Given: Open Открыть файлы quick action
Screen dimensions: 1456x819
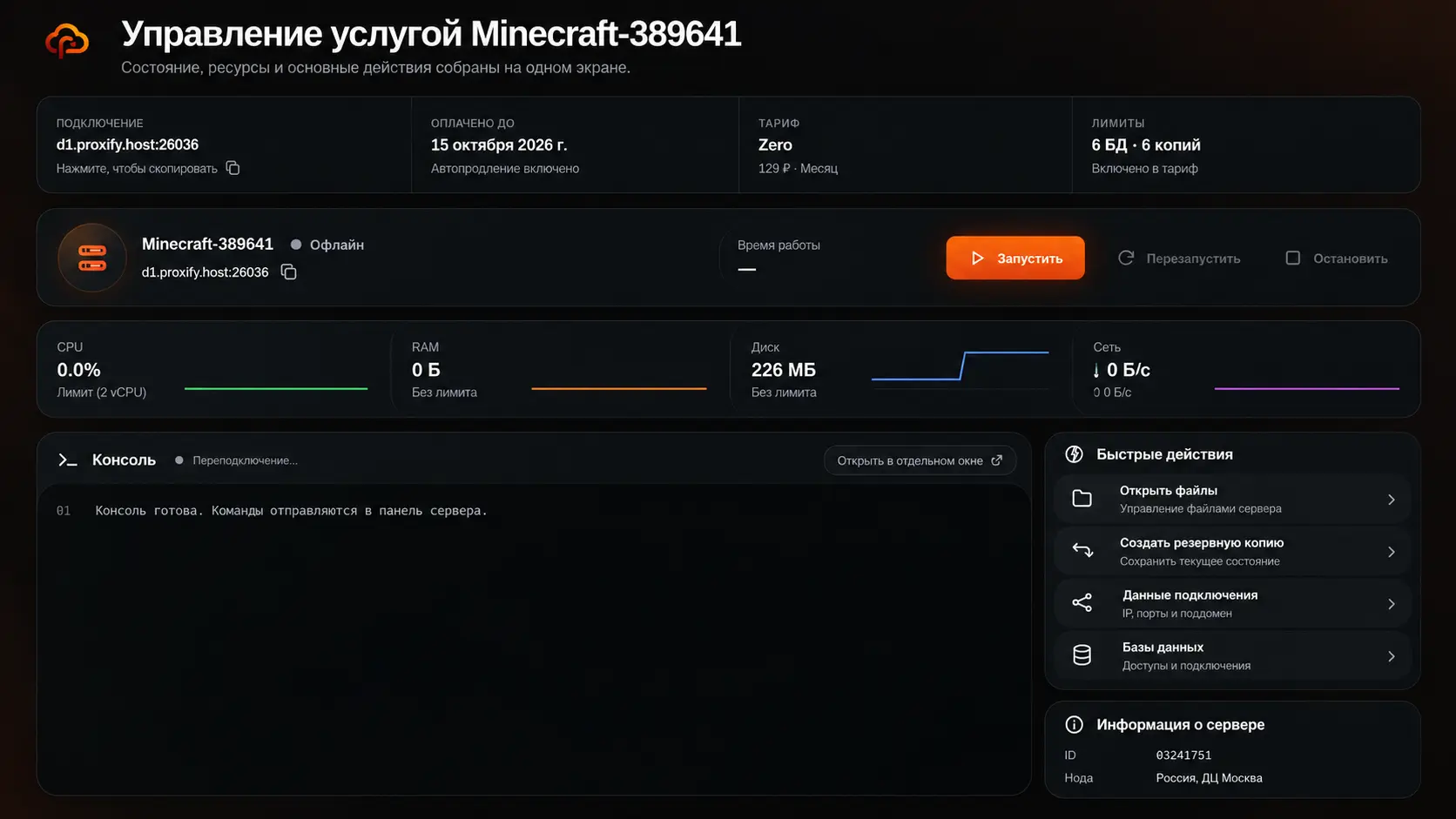Looking at the screenshot, I should [1232, 499].
